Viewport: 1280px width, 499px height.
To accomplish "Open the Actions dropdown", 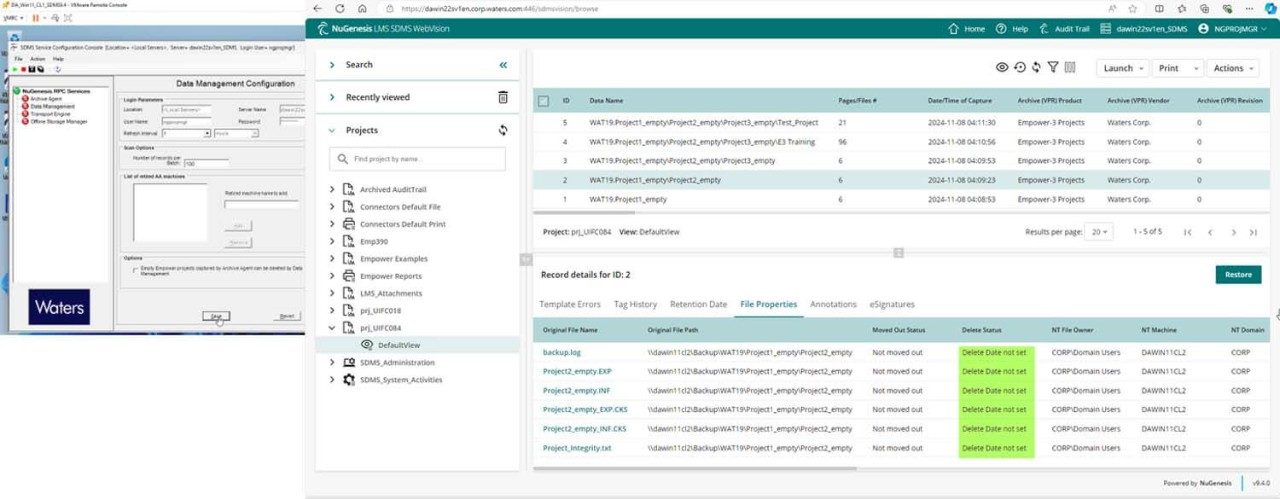I will [x=1233, y=68].
